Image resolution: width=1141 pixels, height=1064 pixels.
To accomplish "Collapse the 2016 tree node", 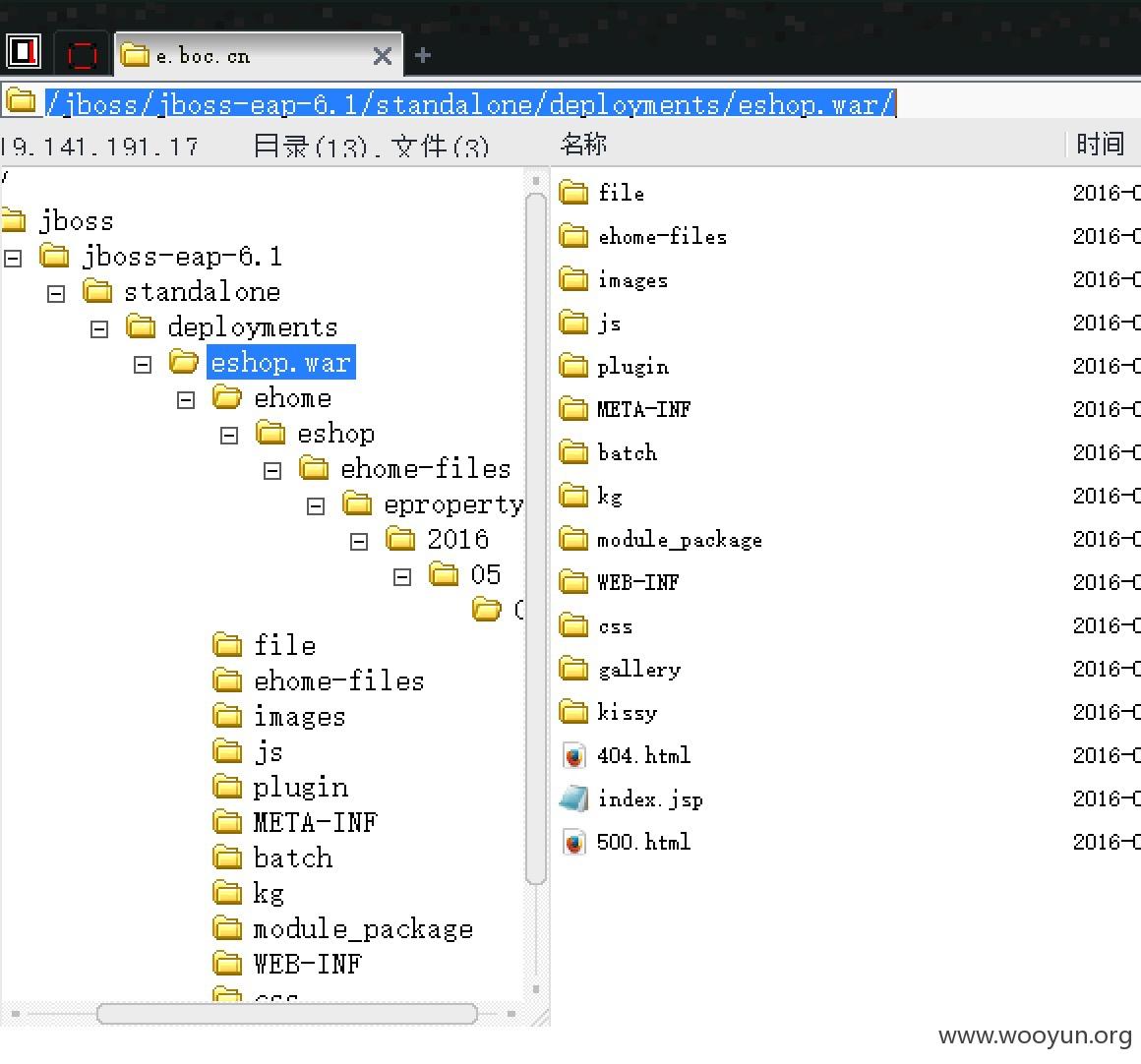I will (x=359, y=542).
